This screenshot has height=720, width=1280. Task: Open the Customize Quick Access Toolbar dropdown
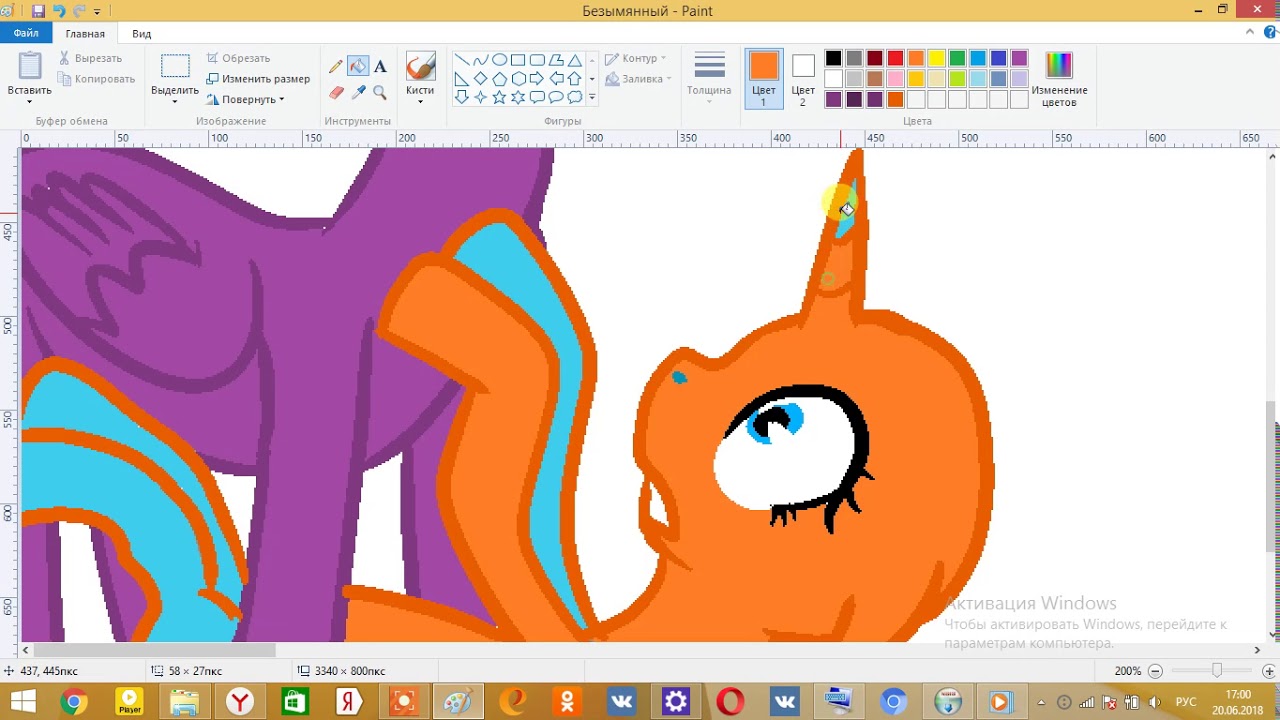point(97,12)
